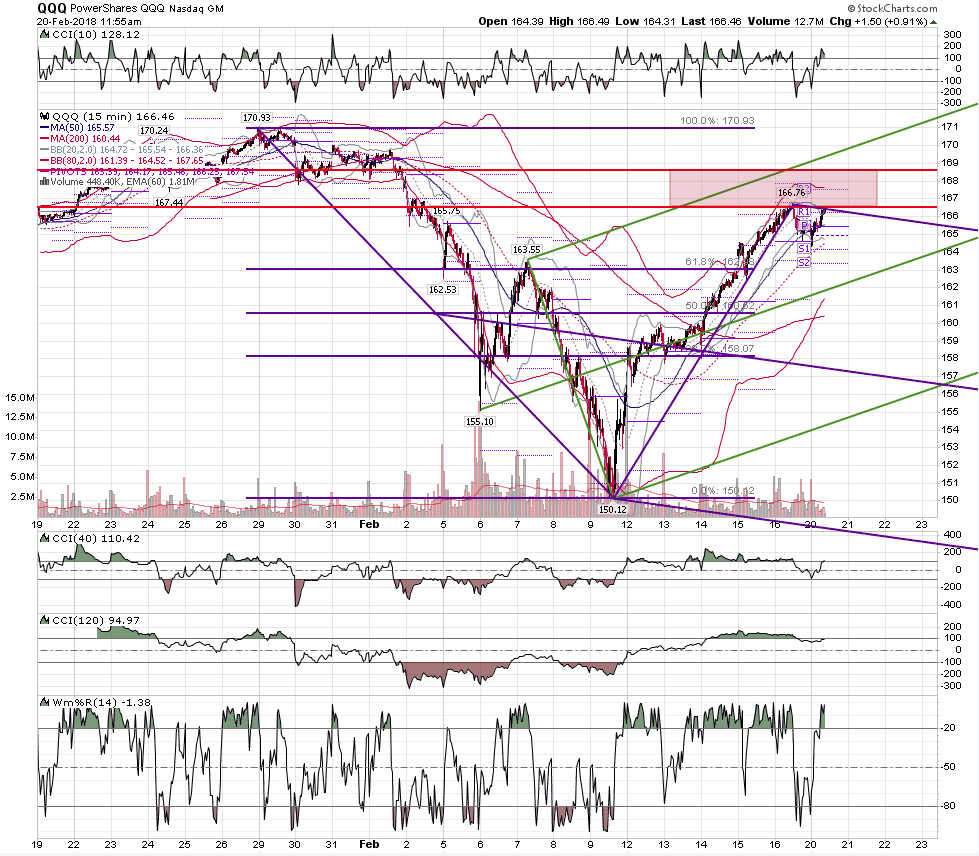
Task: Click the Open 164.39 value
Action: (511, 21)
